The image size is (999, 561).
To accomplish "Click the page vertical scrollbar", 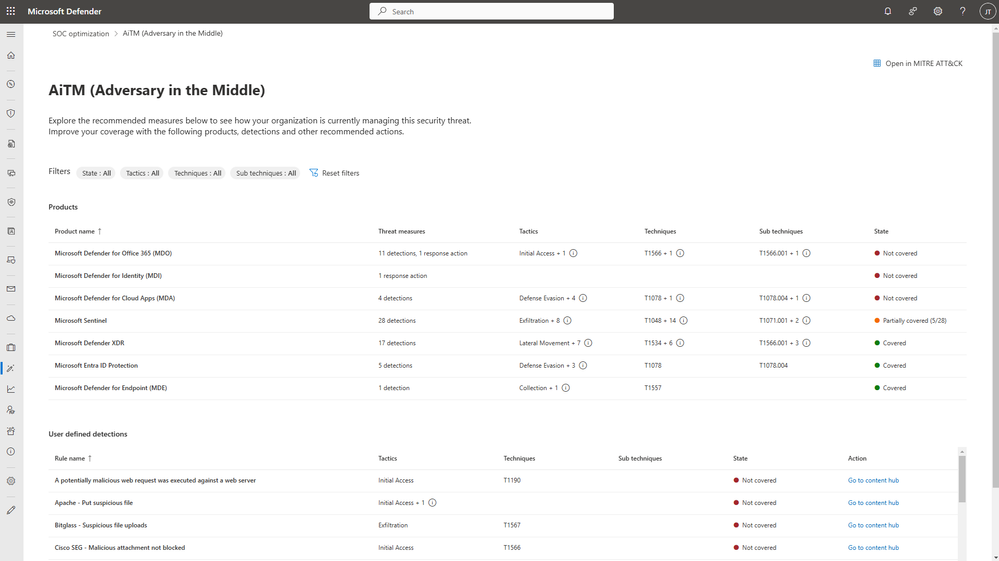I will click(995, 261).
